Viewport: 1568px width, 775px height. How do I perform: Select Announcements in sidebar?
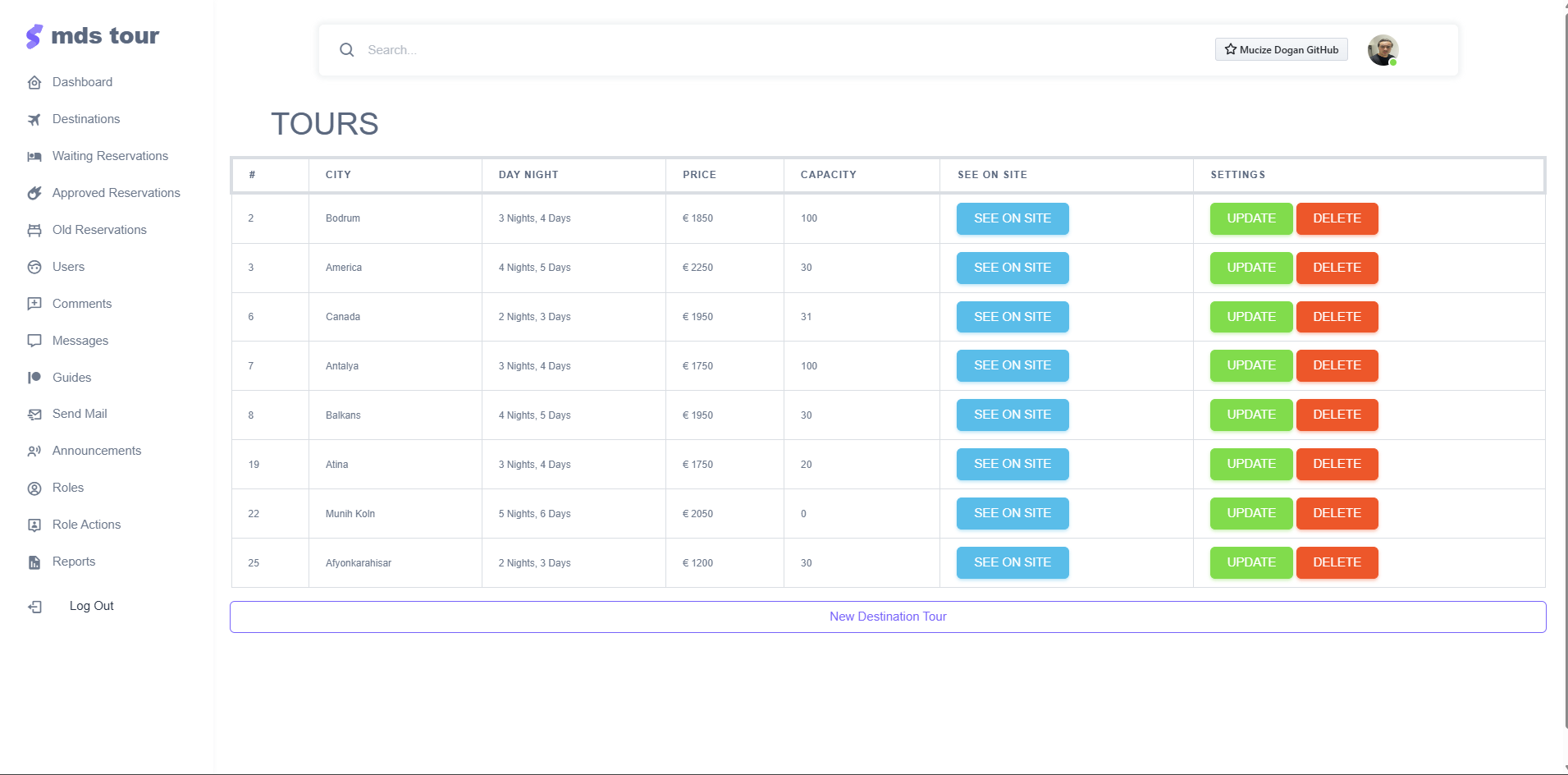[97, 451]
